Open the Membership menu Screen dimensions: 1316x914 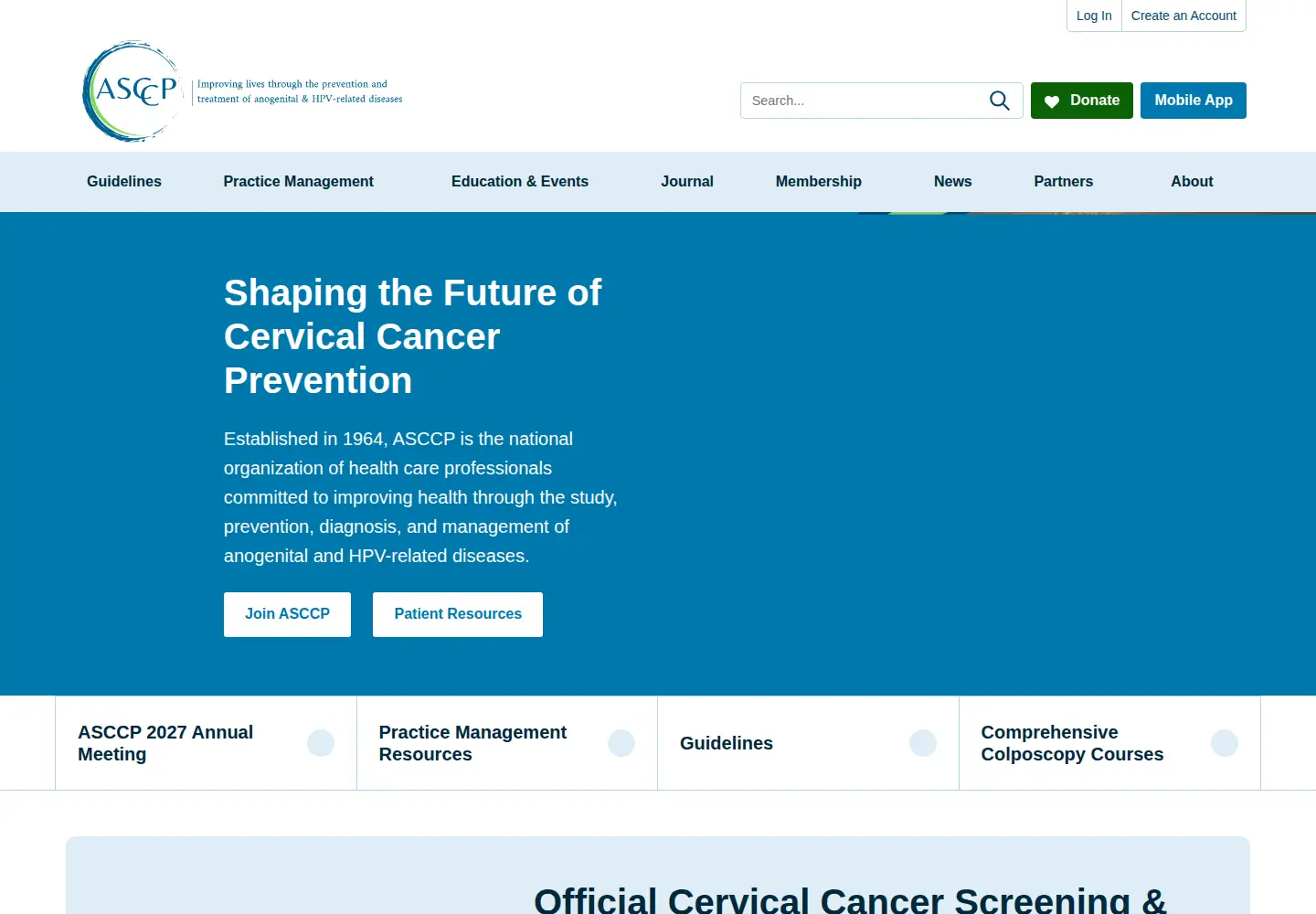(x=819, y=182)
